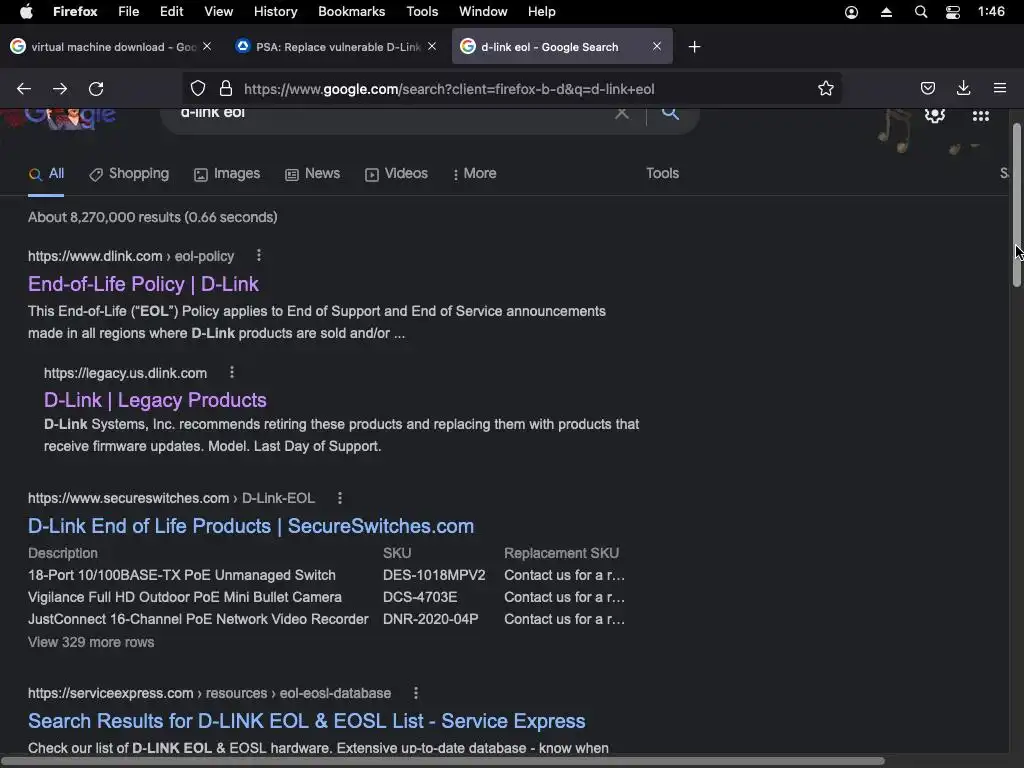Click DES-1018MPV2 SKU cell

click(x=434, y=575)
